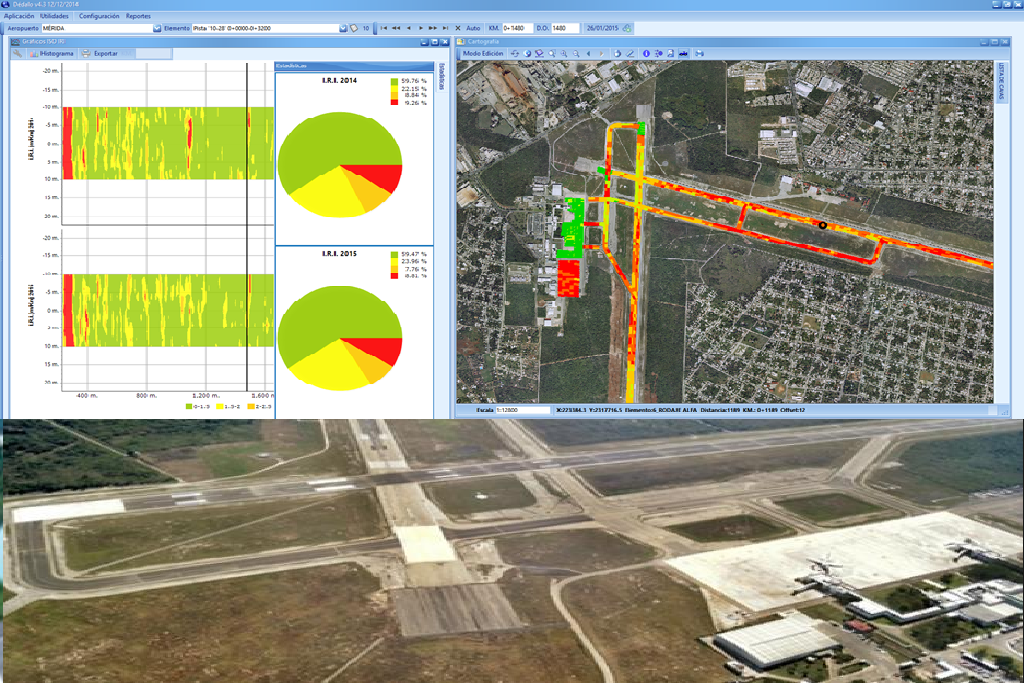Open the Elemento Pista selector dropdown
The image size is (1024, 683).
[344, 28]
